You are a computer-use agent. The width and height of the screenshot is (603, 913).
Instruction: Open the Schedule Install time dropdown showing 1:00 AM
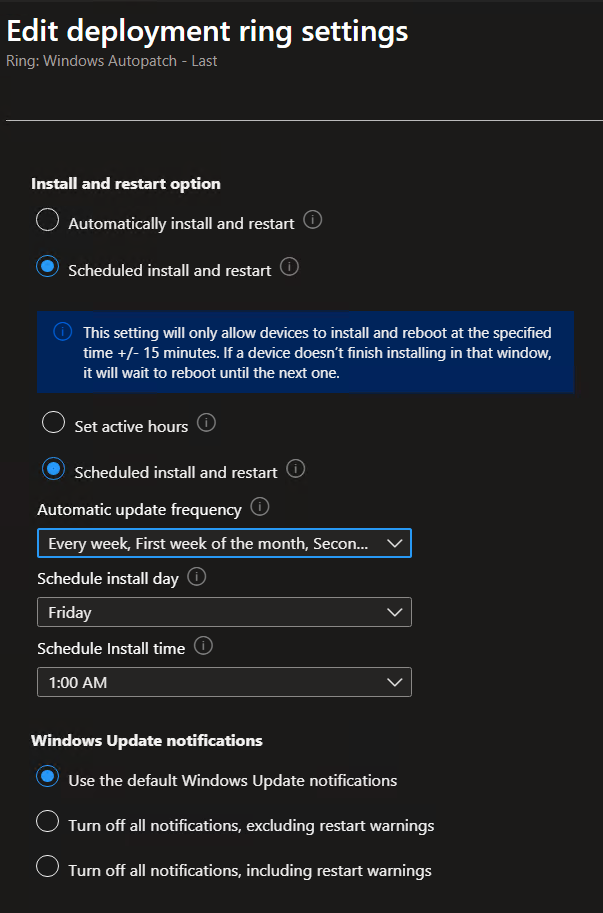(x=224, y=682)
